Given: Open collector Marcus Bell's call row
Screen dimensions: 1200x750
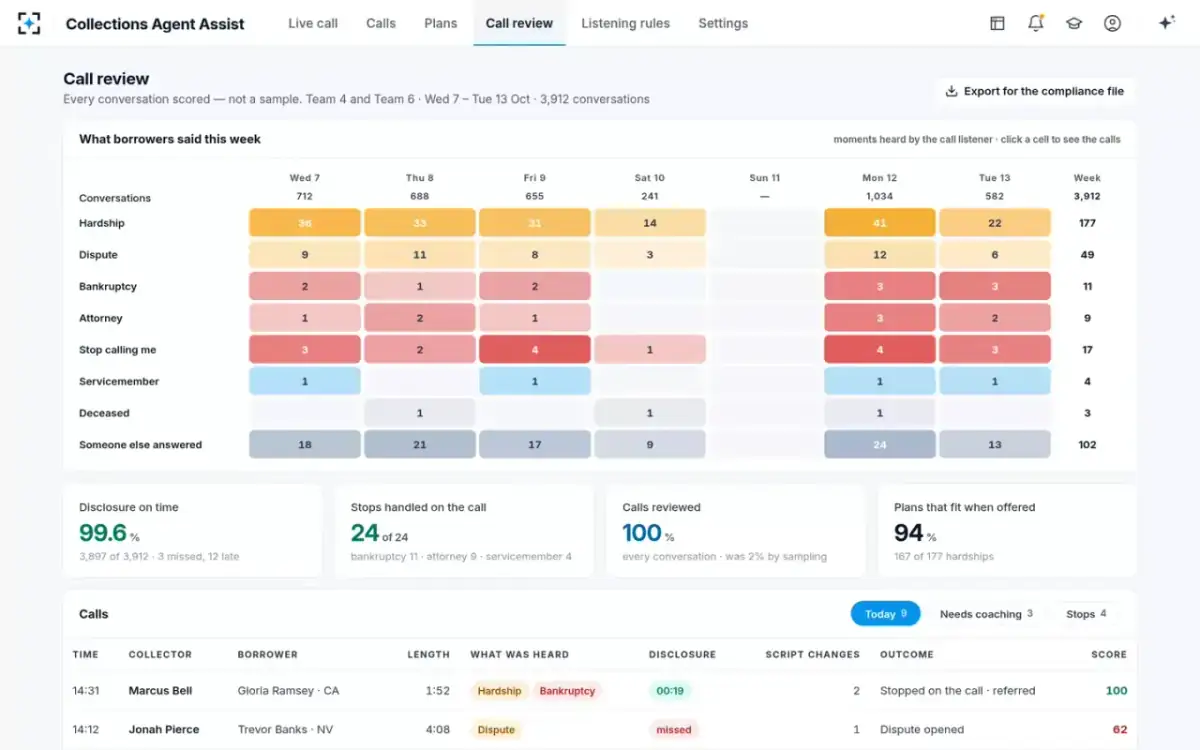Looking at the screenshot, I should coord(600,691).
